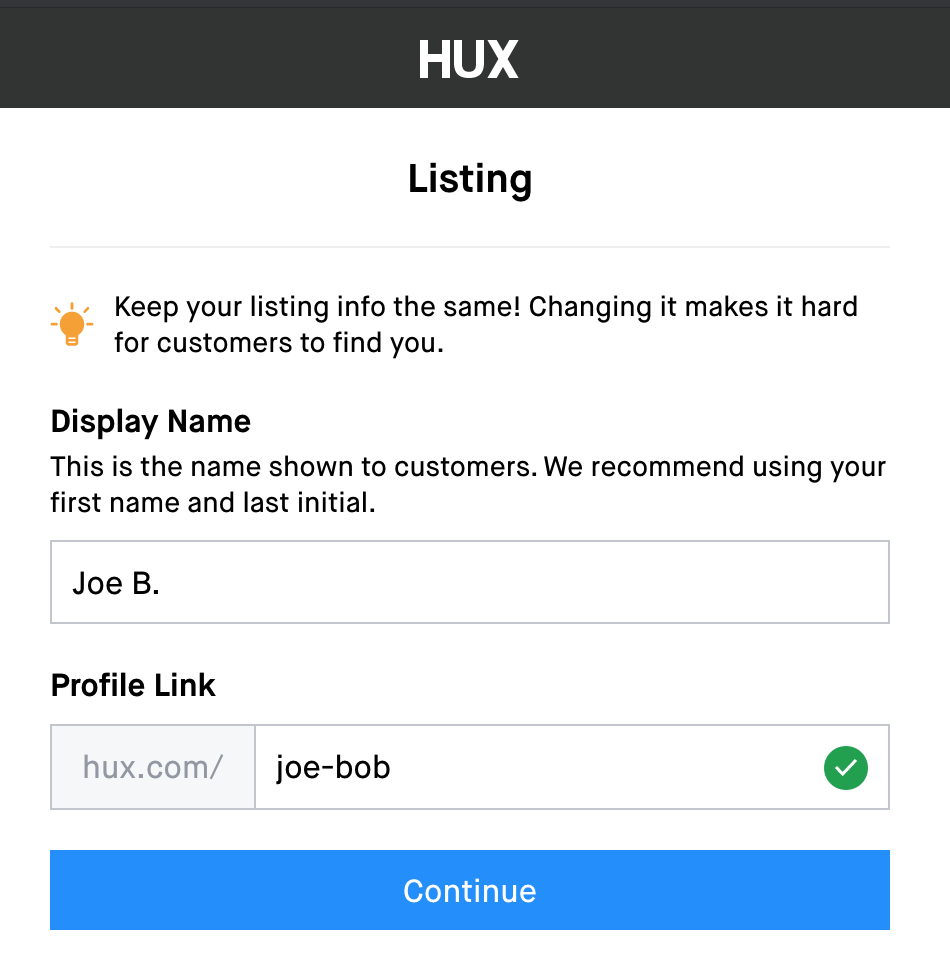Click the green checkmark validation icon

(x=845, y=768)
